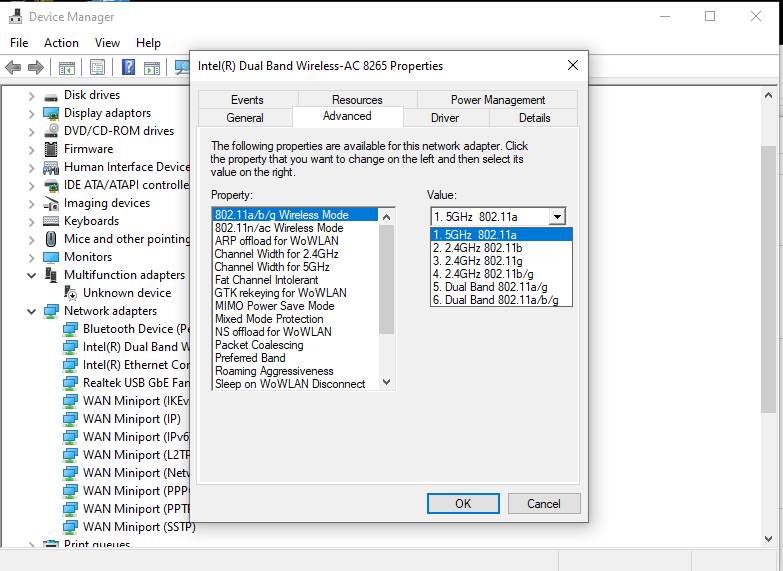Image resolution: width=783 pixels, height=571 pixels.
Task: Expand the Disk drives node
Action: pos(31,96)
